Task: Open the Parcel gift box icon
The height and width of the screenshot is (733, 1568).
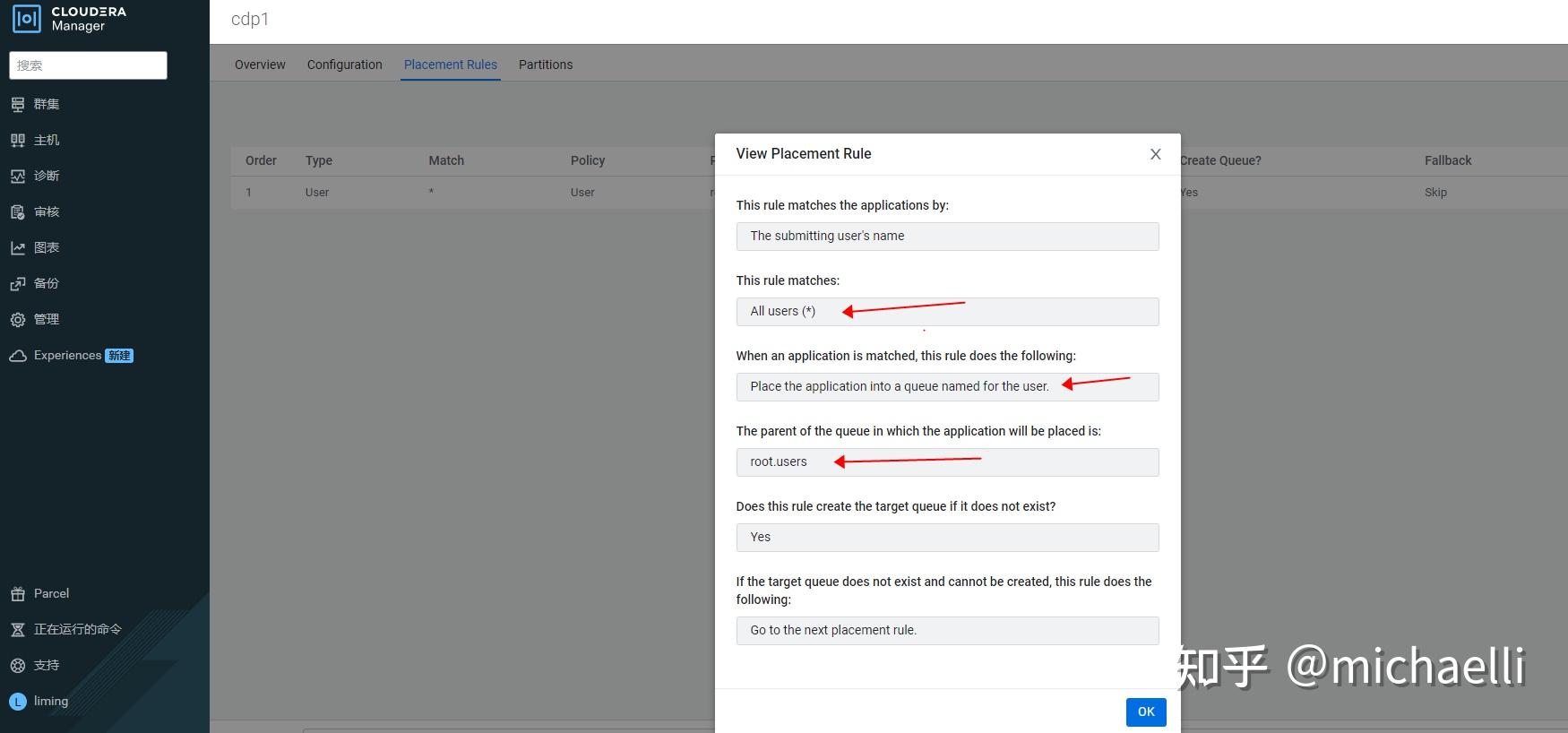Action: (x=18, y=593)
